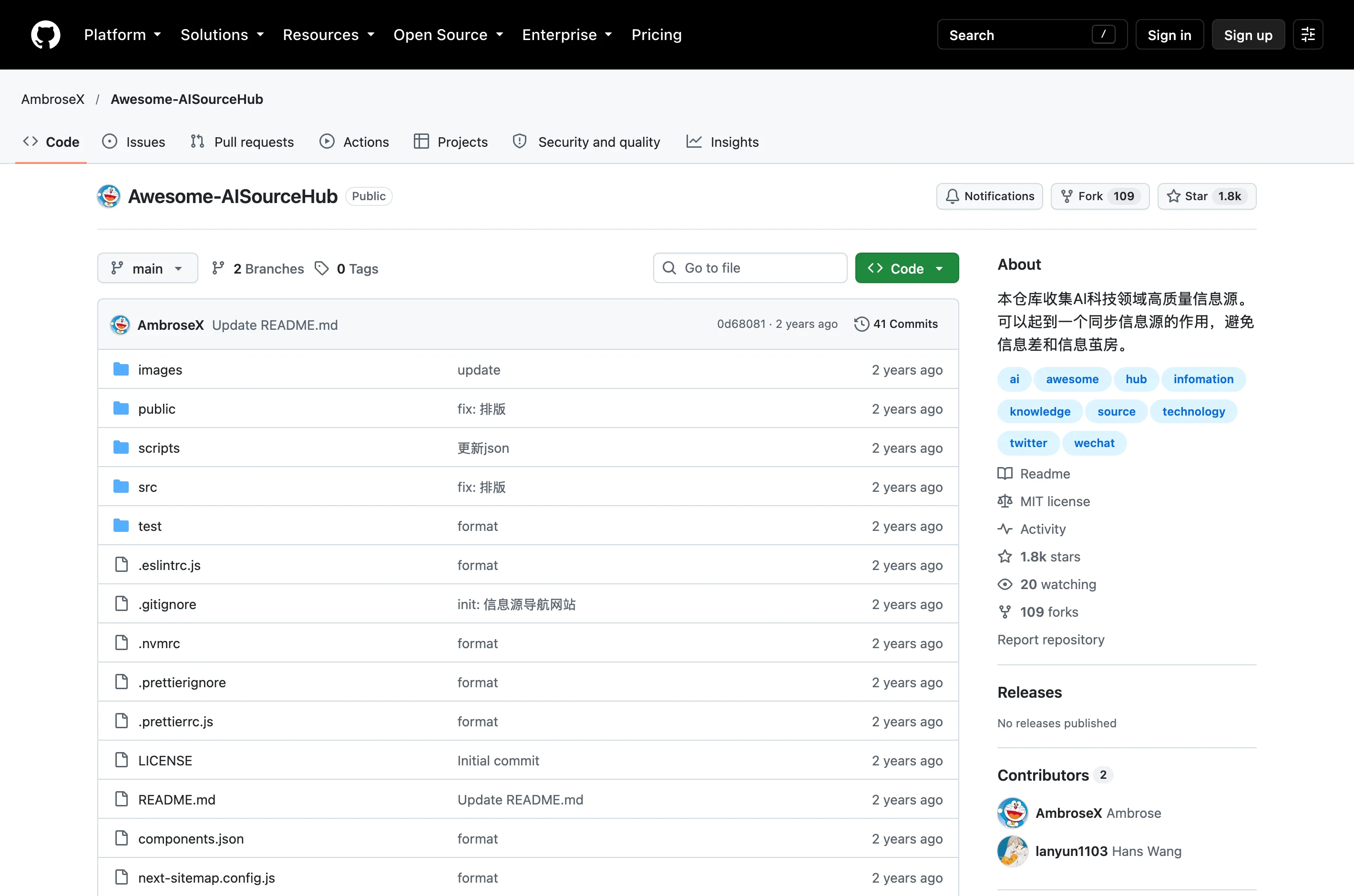Click the wechat topic tag

pos(1094,443)
